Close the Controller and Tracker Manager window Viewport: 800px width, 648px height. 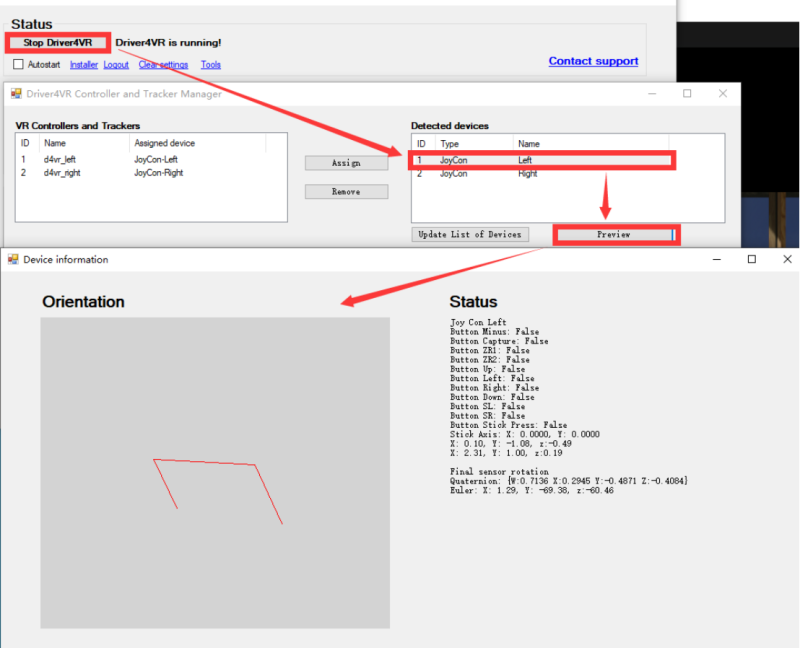[723, 94]
